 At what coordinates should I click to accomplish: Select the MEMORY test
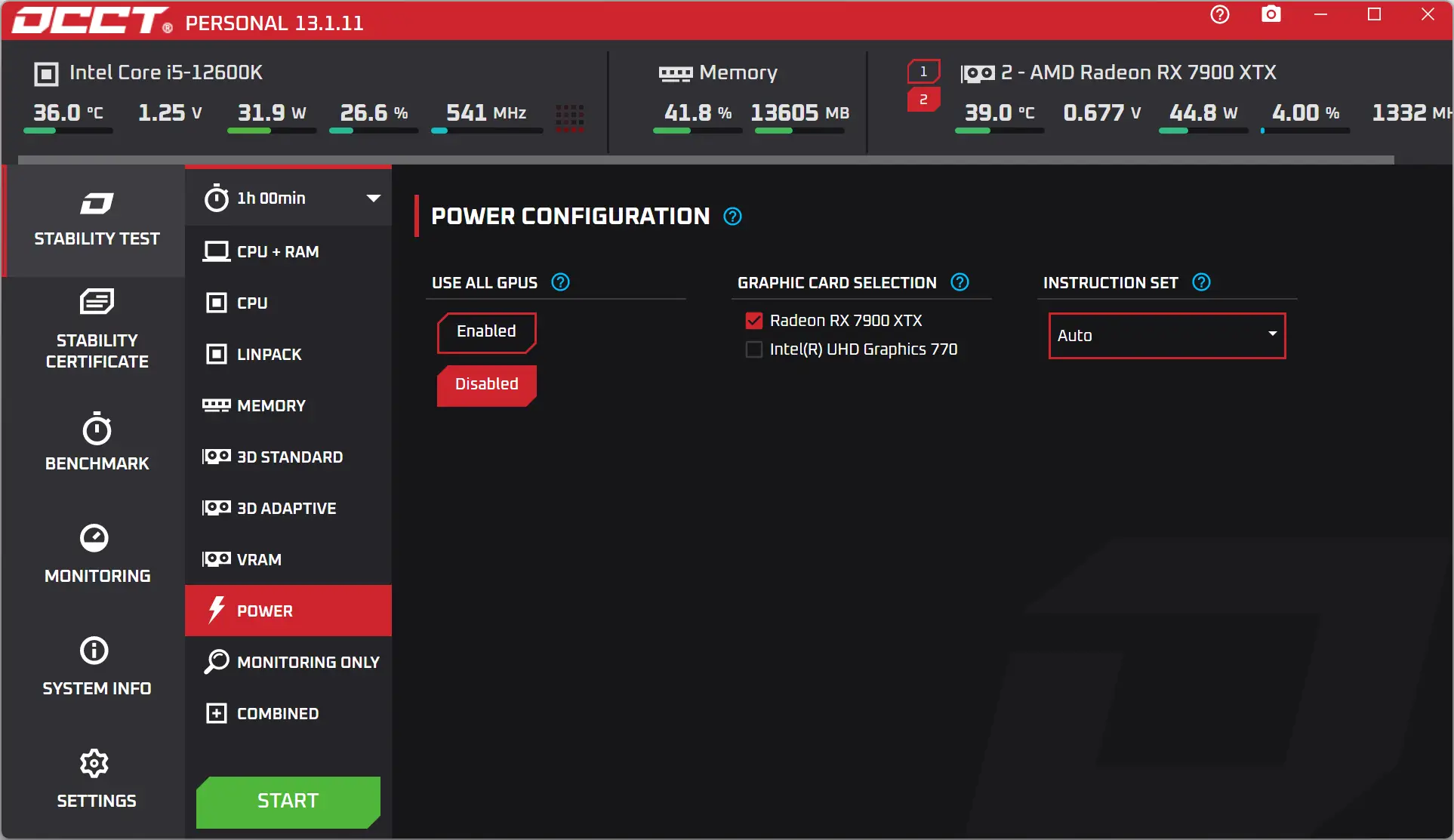tap(288, 405)
